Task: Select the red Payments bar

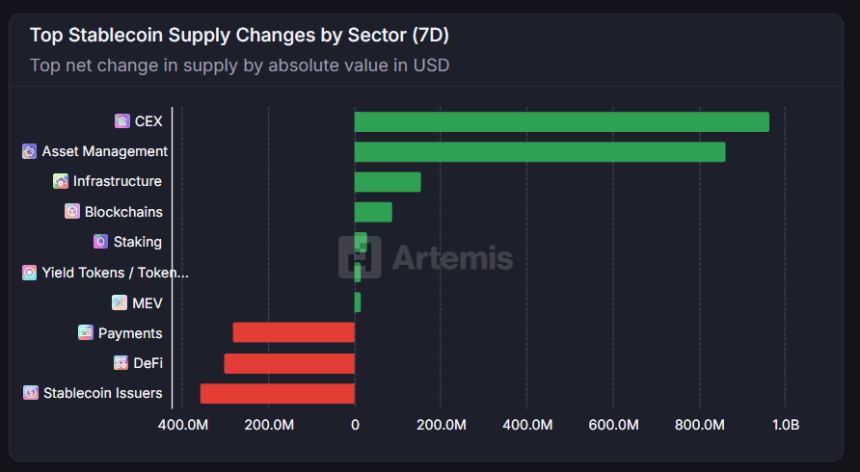Action: [294, 333]
